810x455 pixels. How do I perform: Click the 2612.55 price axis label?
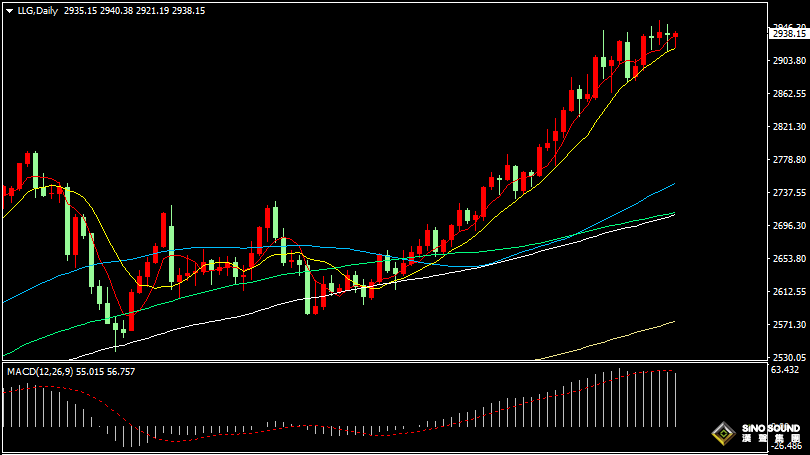[788, 292]
